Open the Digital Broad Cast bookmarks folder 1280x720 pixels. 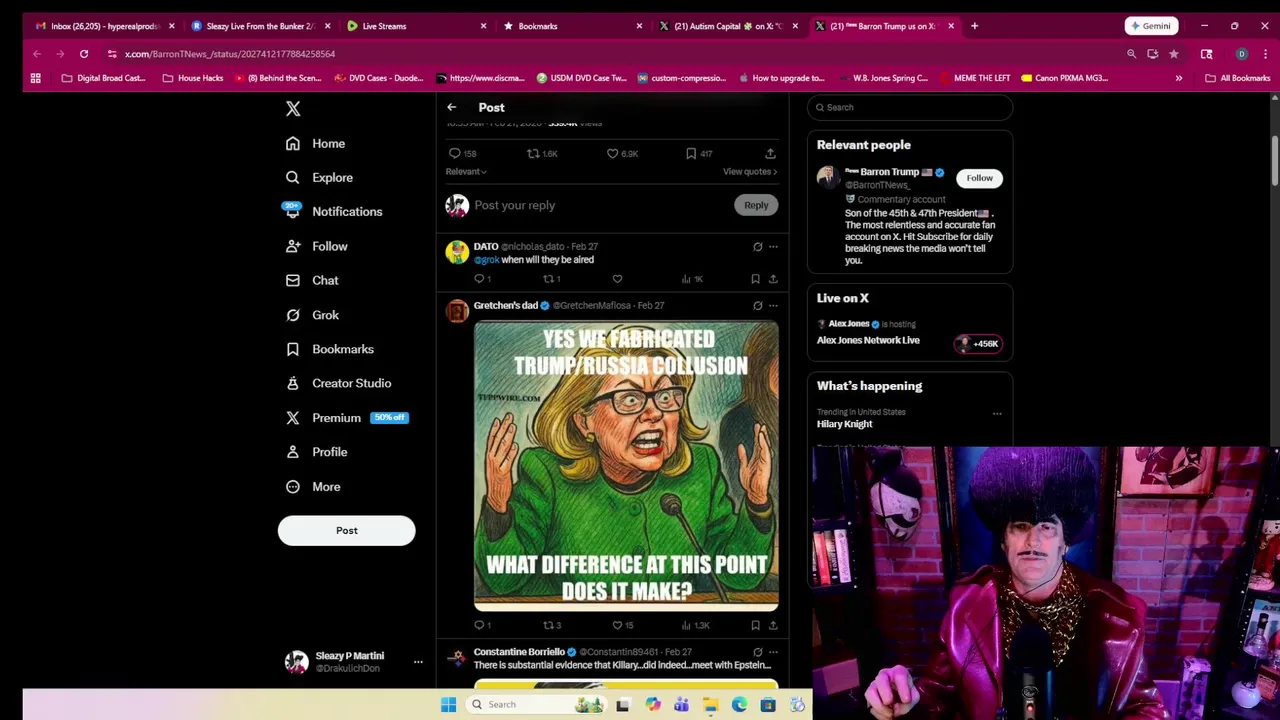[x=104, y=78]
